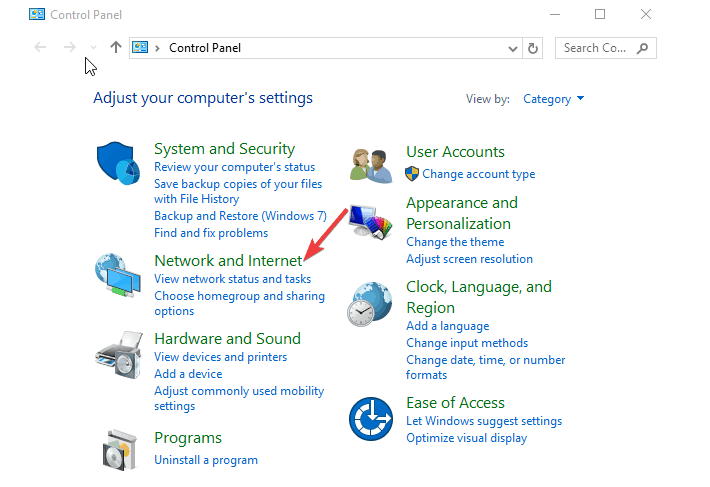
Task: Open Save backup copies with File History
Action: 238,191
